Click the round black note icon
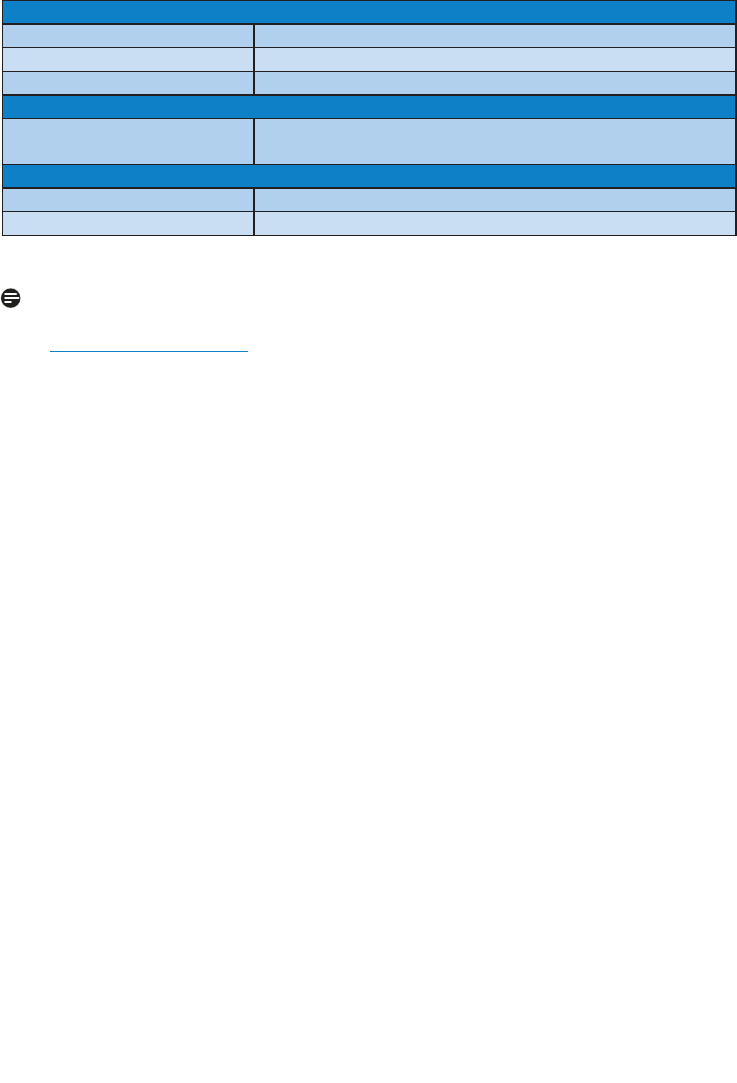The image size is (737, 1083). pos(11,298)
